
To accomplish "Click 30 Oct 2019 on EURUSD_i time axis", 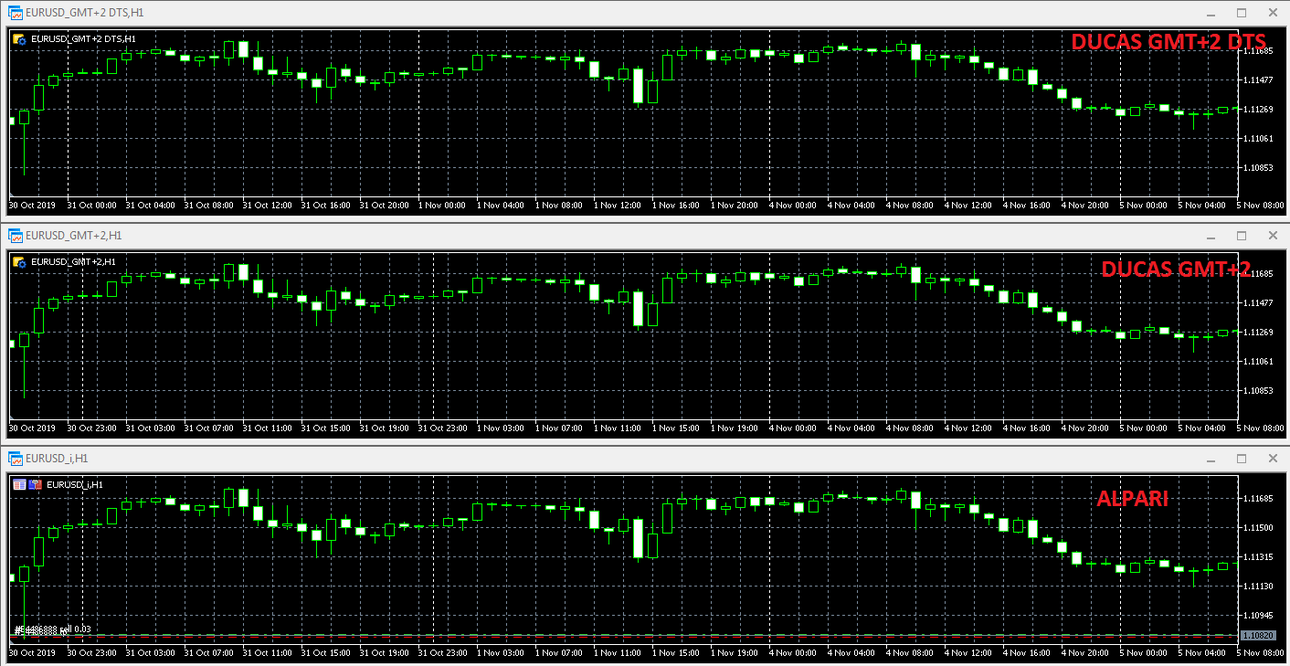I will [33, 651].
